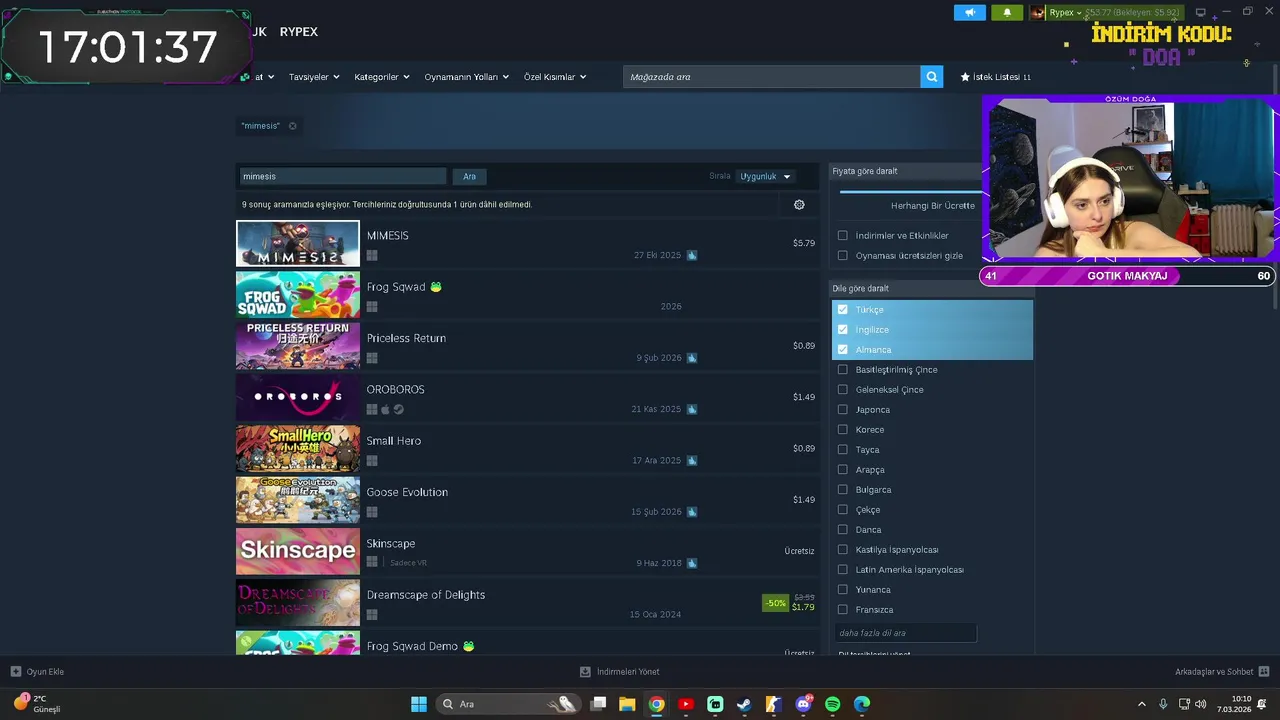Open İstek Listesi wishlist link
This screenshot has height=720, width=1280.
pos(996,77)
